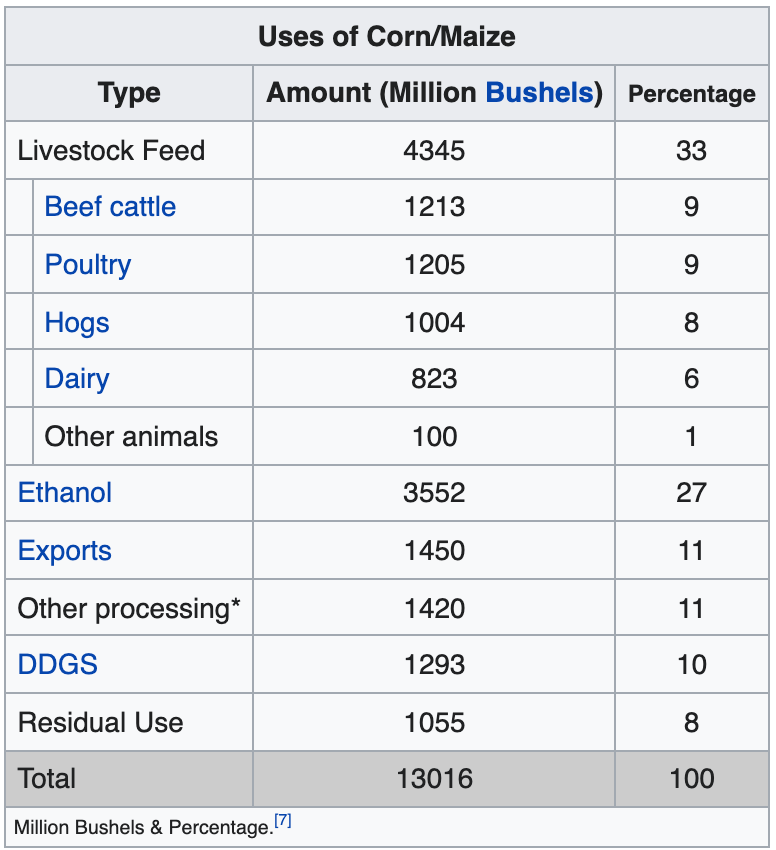Click the Ethanol link
Viewport: 776px width, 850px height.
[65, 493]
